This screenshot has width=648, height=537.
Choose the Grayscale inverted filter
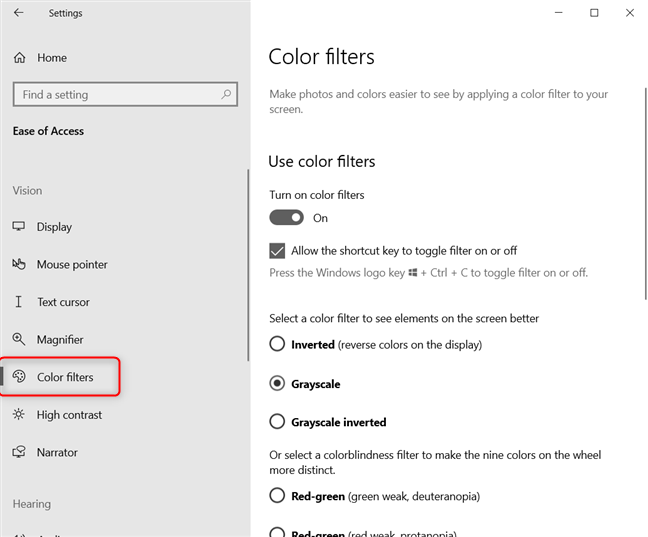(277, 422)
